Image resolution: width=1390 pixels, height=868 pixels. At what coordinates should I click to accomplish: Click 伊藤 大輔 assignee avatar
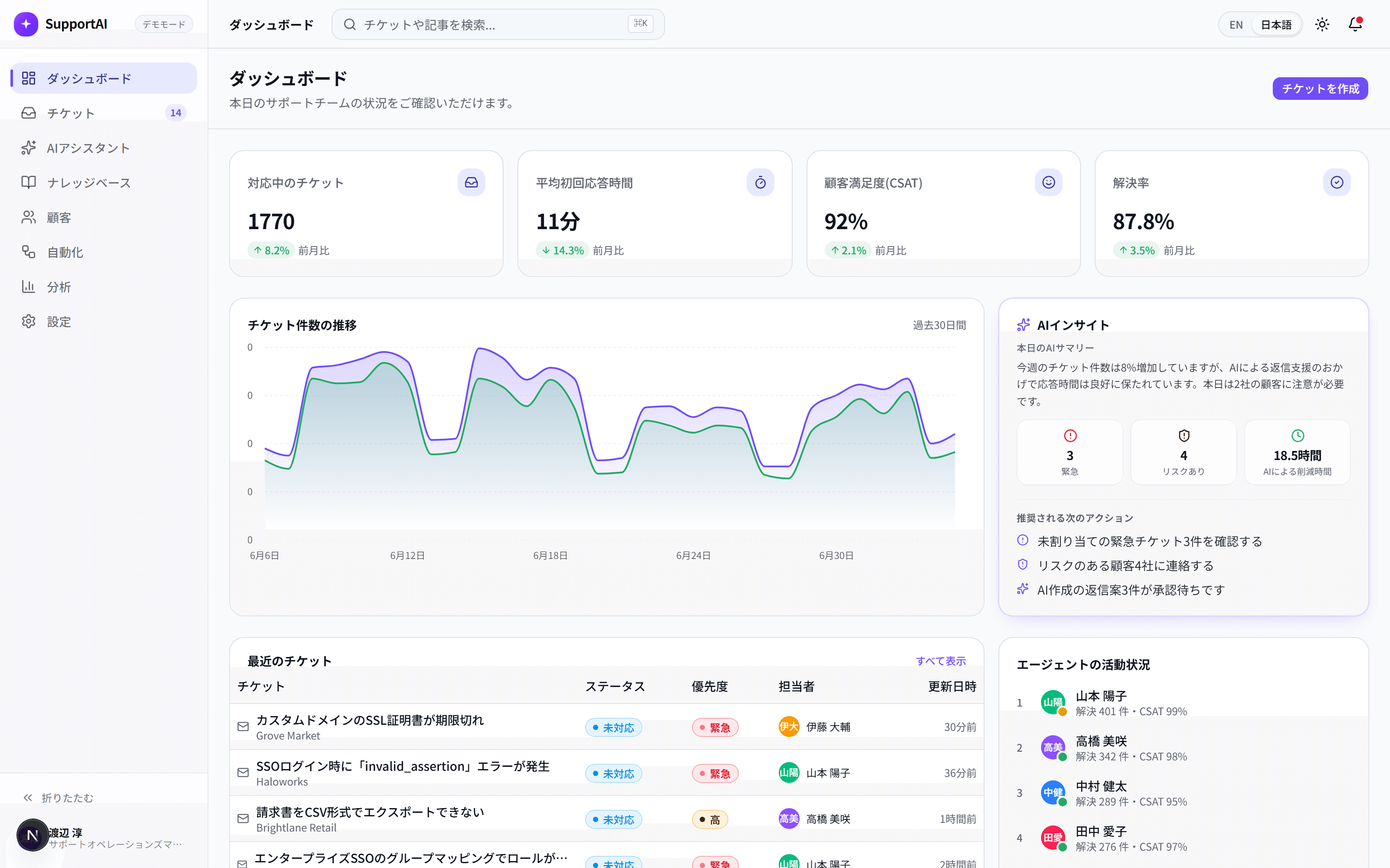pyautogui.click(x=789, y=727)
